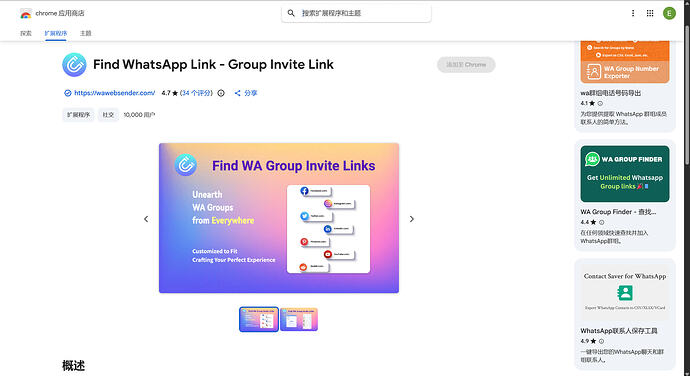690x376 pixels.
Task: Click the Find WhatsApp Link extension logo
Action: pos(74,65)
